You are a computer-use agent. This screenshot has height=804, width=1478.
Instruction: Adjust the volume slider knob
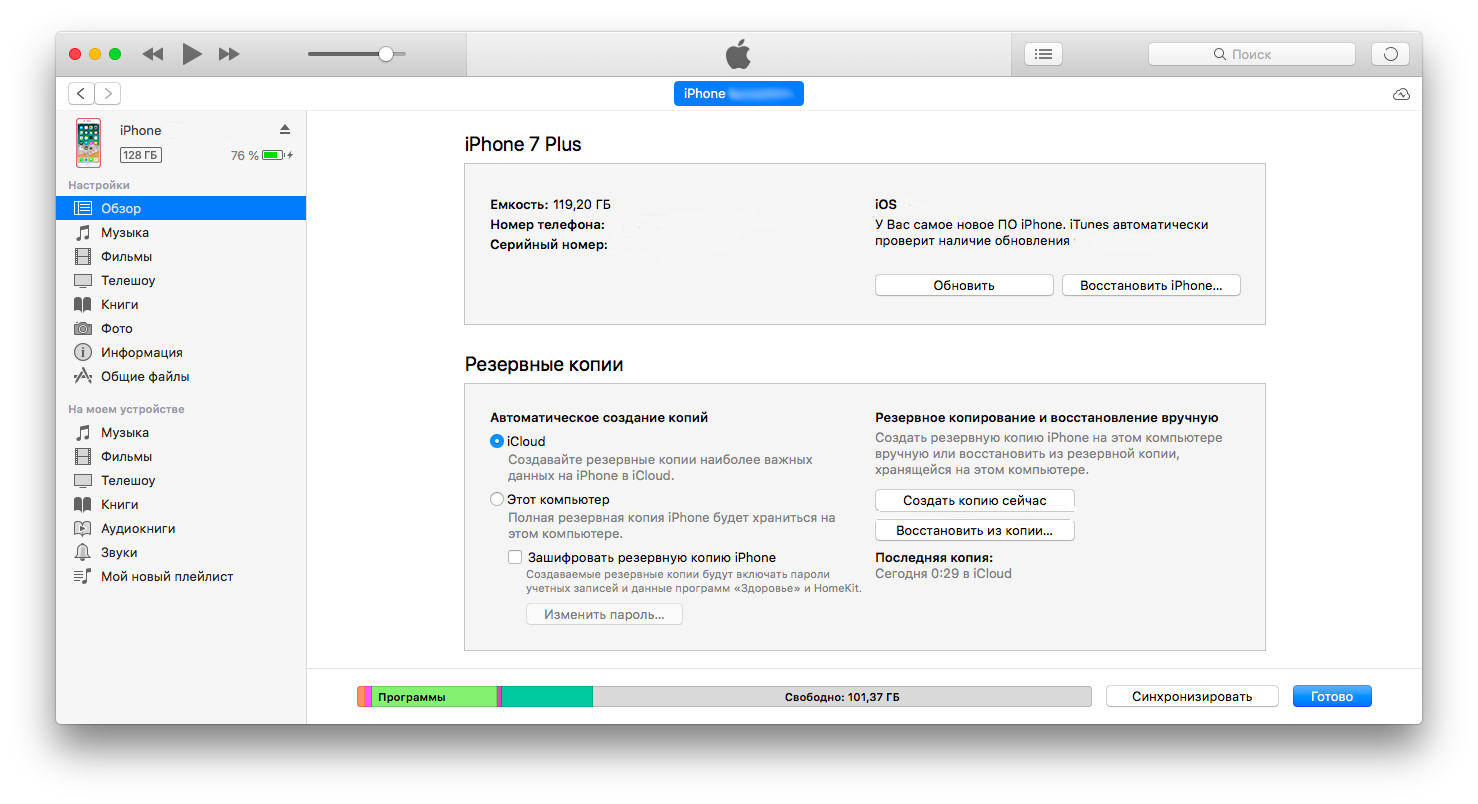pos(386,54)
